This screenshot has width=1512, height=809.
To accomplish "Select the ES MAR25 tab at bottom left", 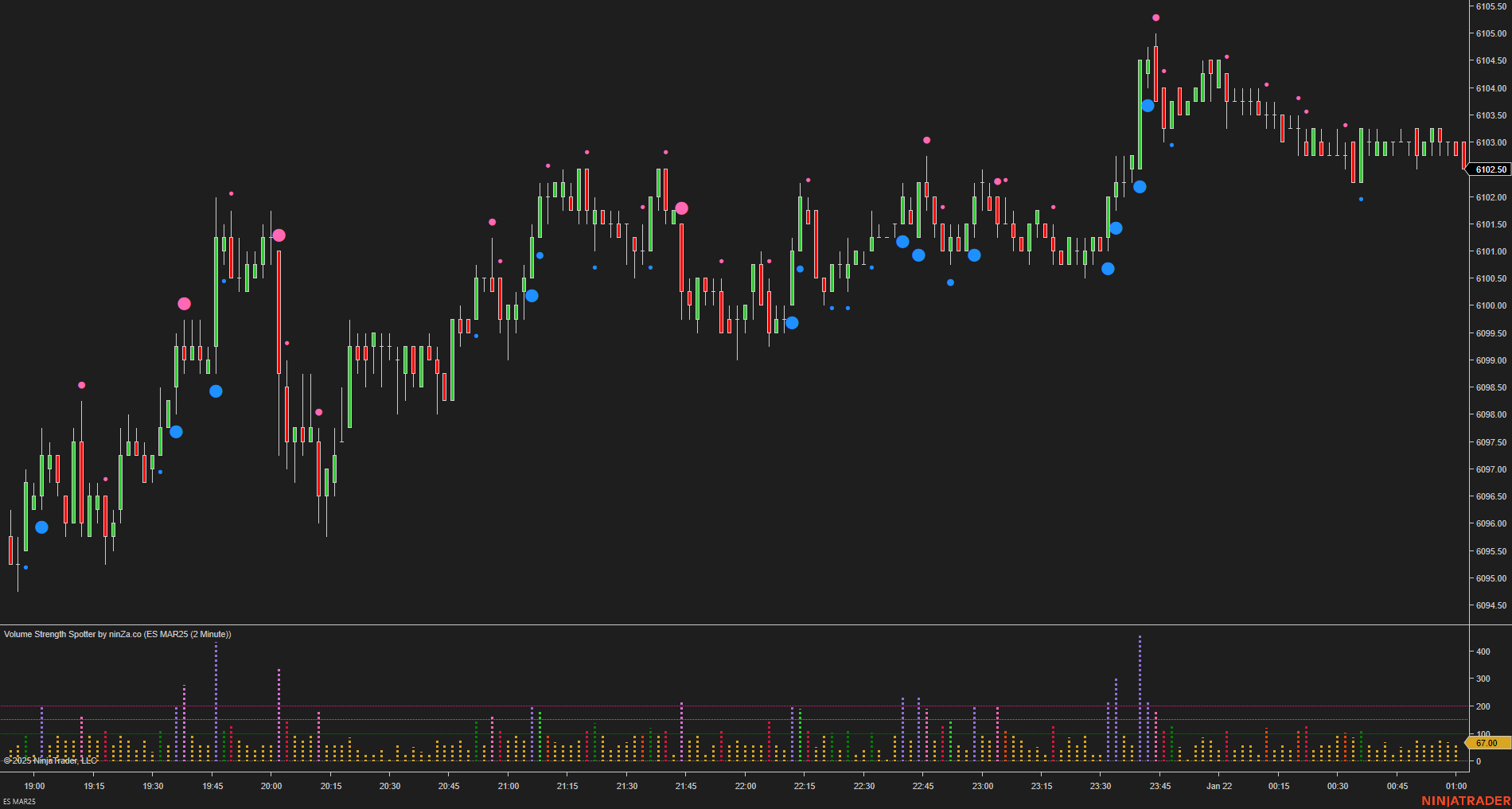I will (18, 802).
